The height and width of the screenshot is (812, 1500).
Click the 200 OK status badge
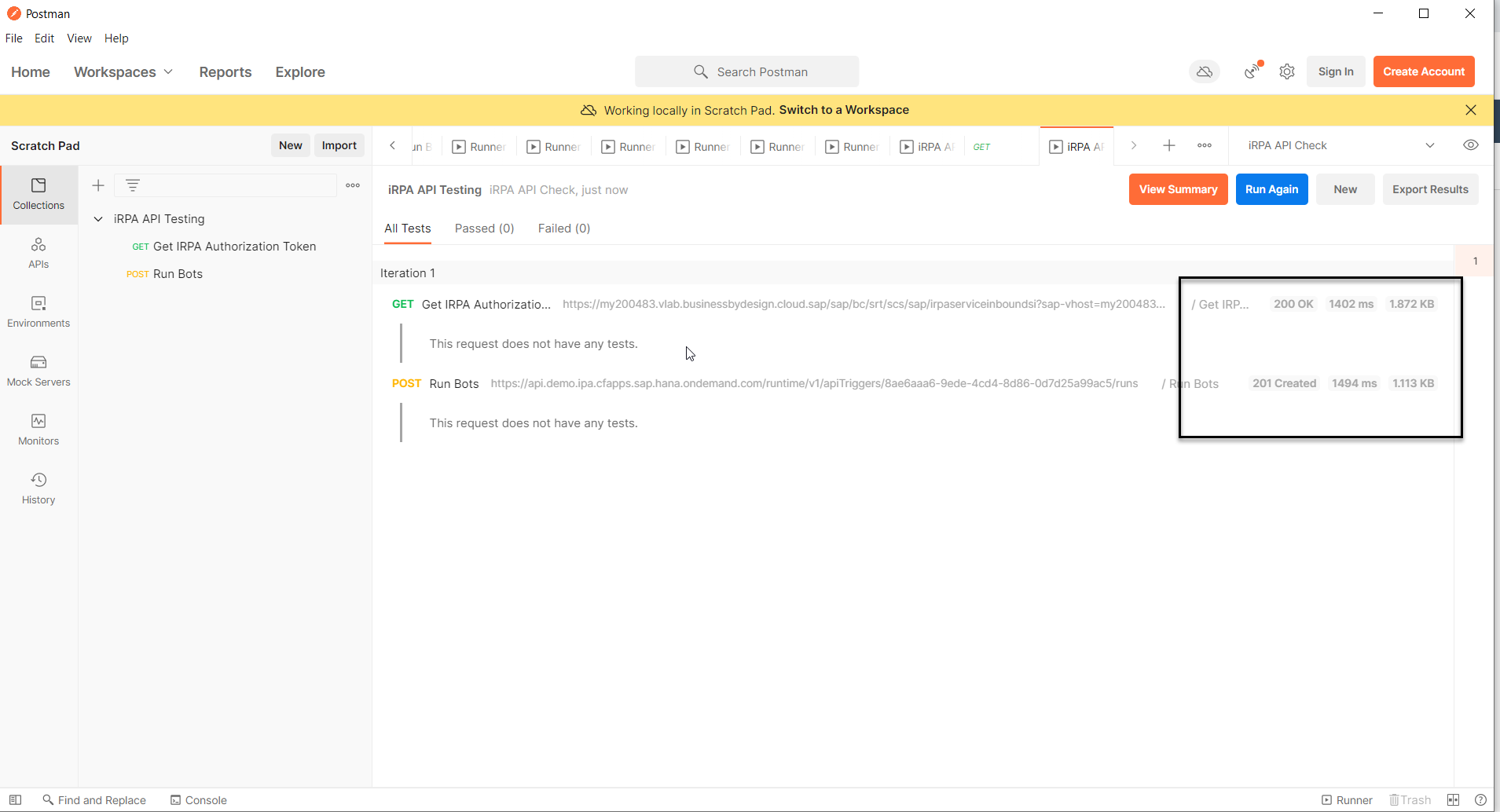coord(1293,304)
